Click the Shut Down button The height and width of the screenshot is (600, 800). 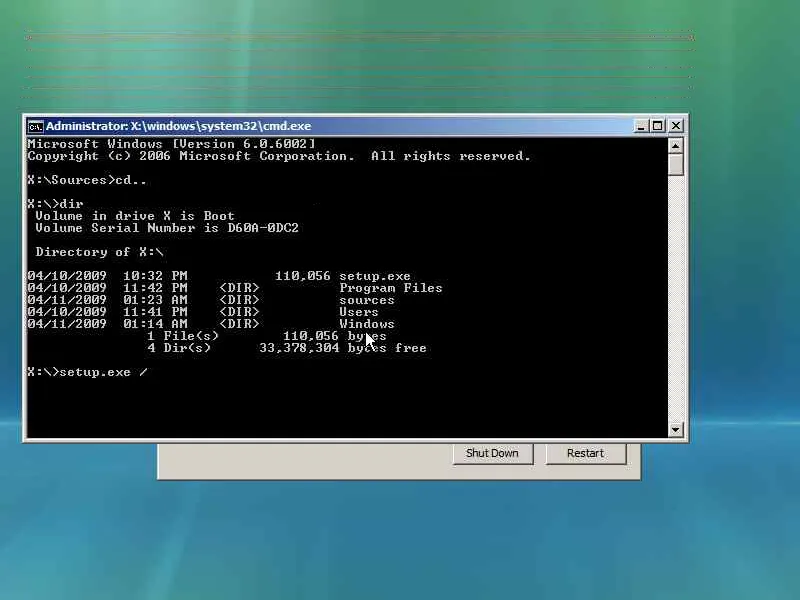point(492,453)
